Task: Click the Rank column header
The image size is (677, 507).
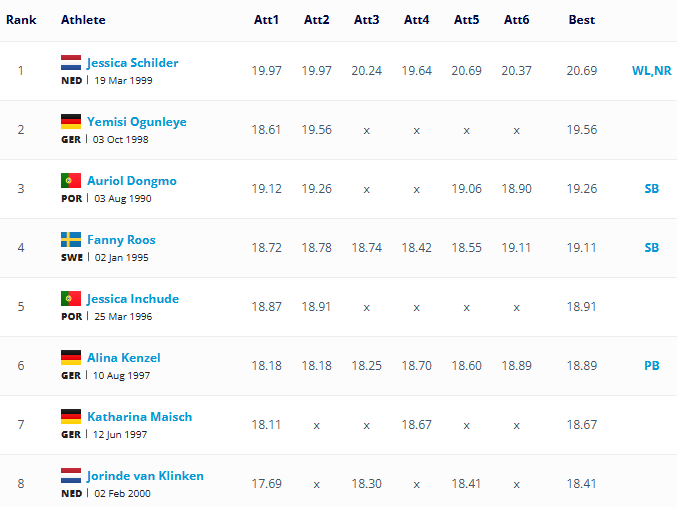Action: pos(21,20)
